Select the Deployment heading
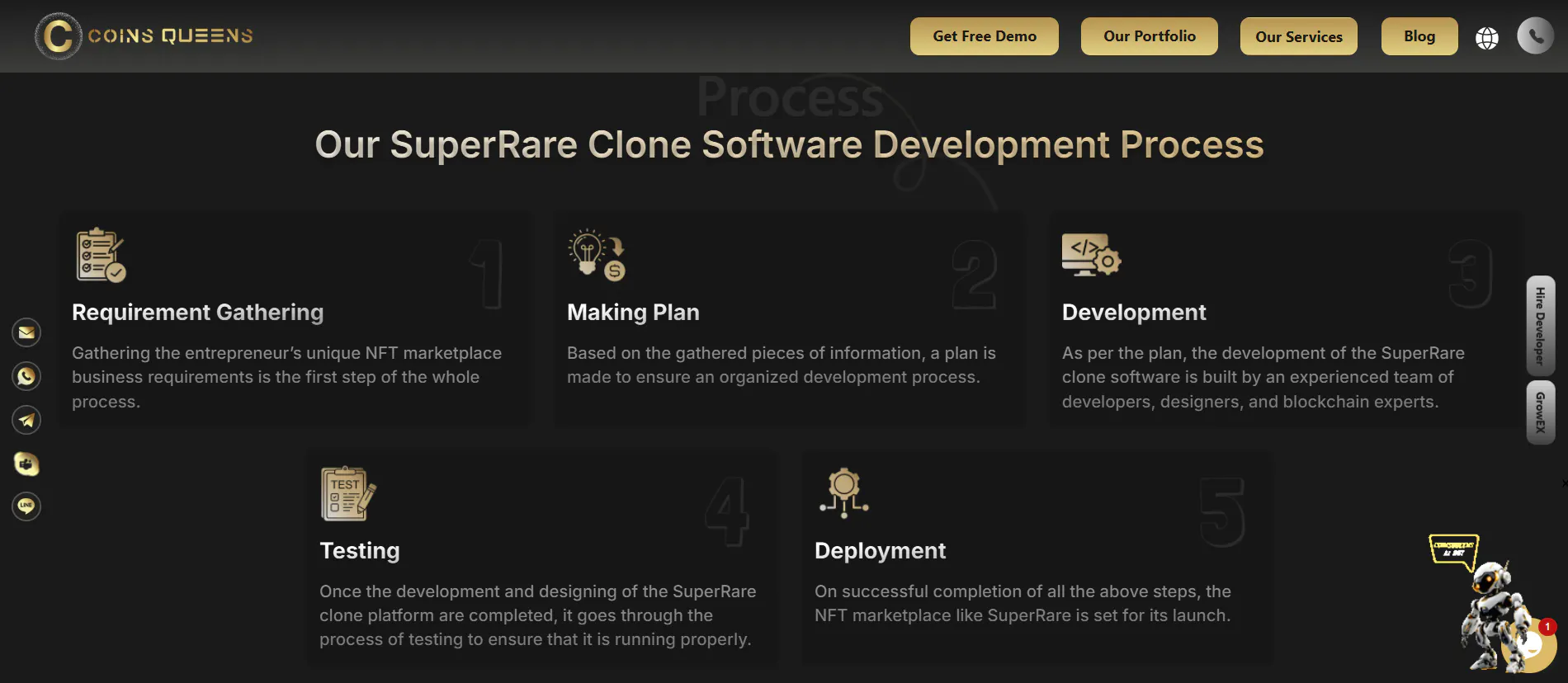Image resolution: width=1568 pixels, height=683 pixels. (x=880, y=551)
